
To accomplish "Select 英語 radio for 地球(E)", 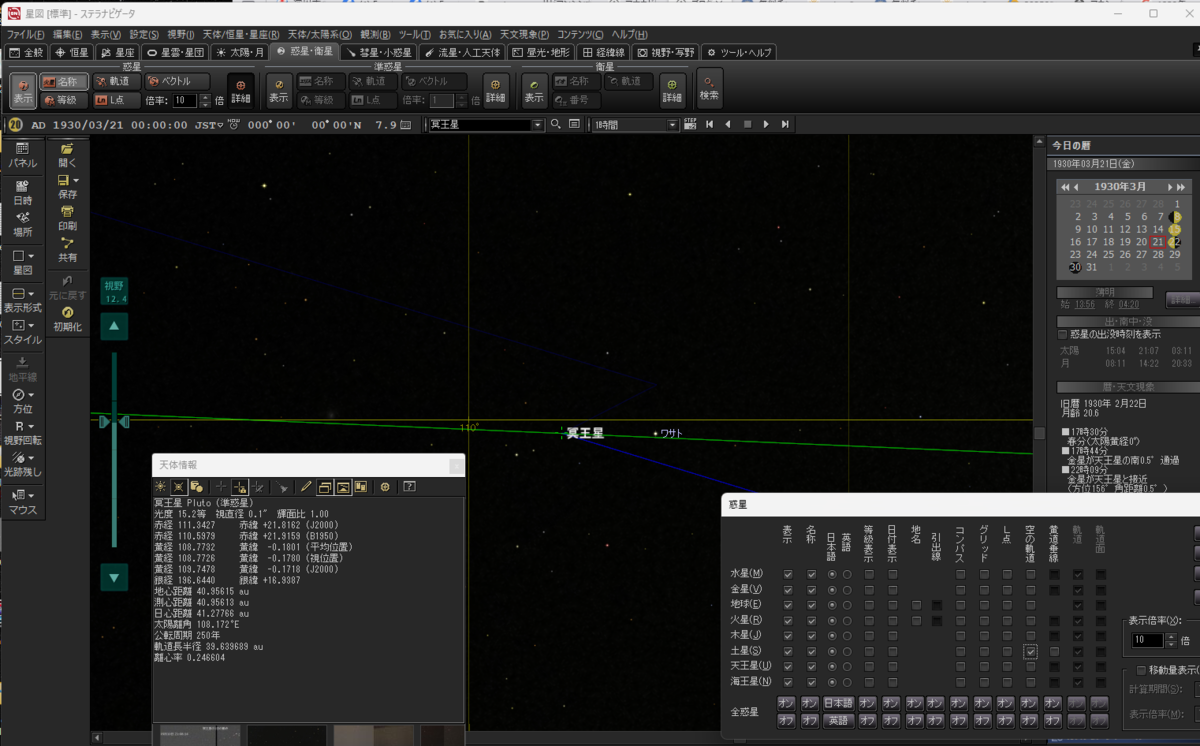I will coord(847,605).
